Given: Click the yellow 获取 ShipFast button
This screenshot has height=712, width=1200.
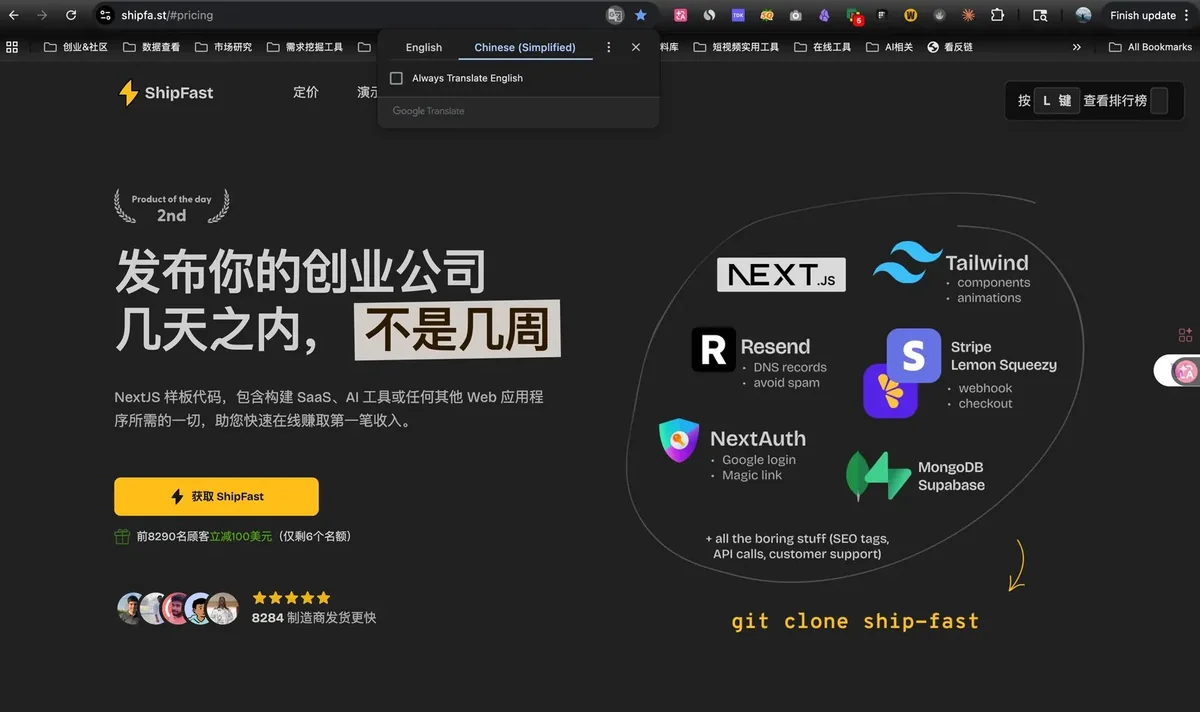Looking at the screenshot, I should coord(216,496).
